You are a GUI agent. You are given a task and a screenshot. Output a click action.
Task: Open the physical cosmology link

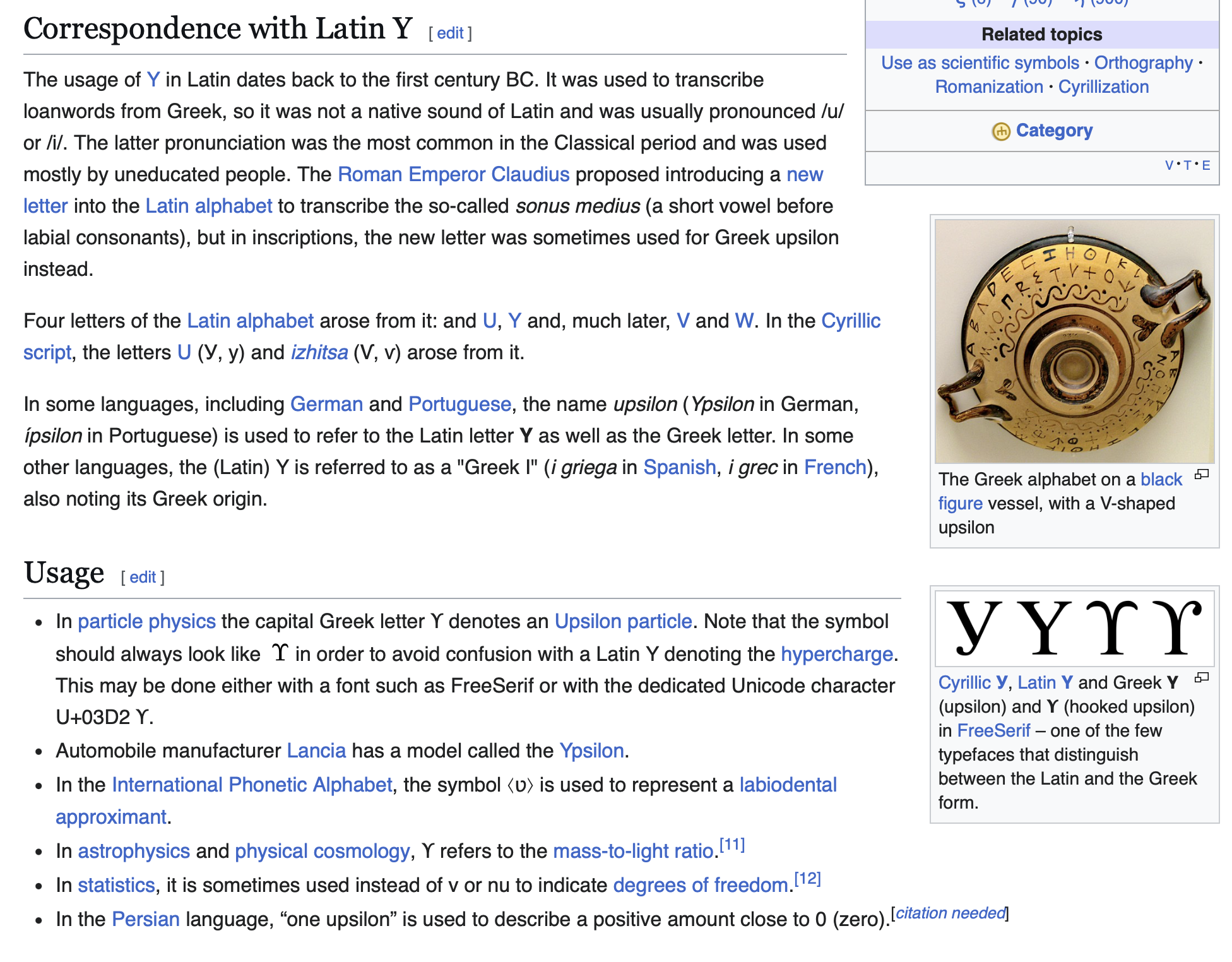click(x=322, y=851)
